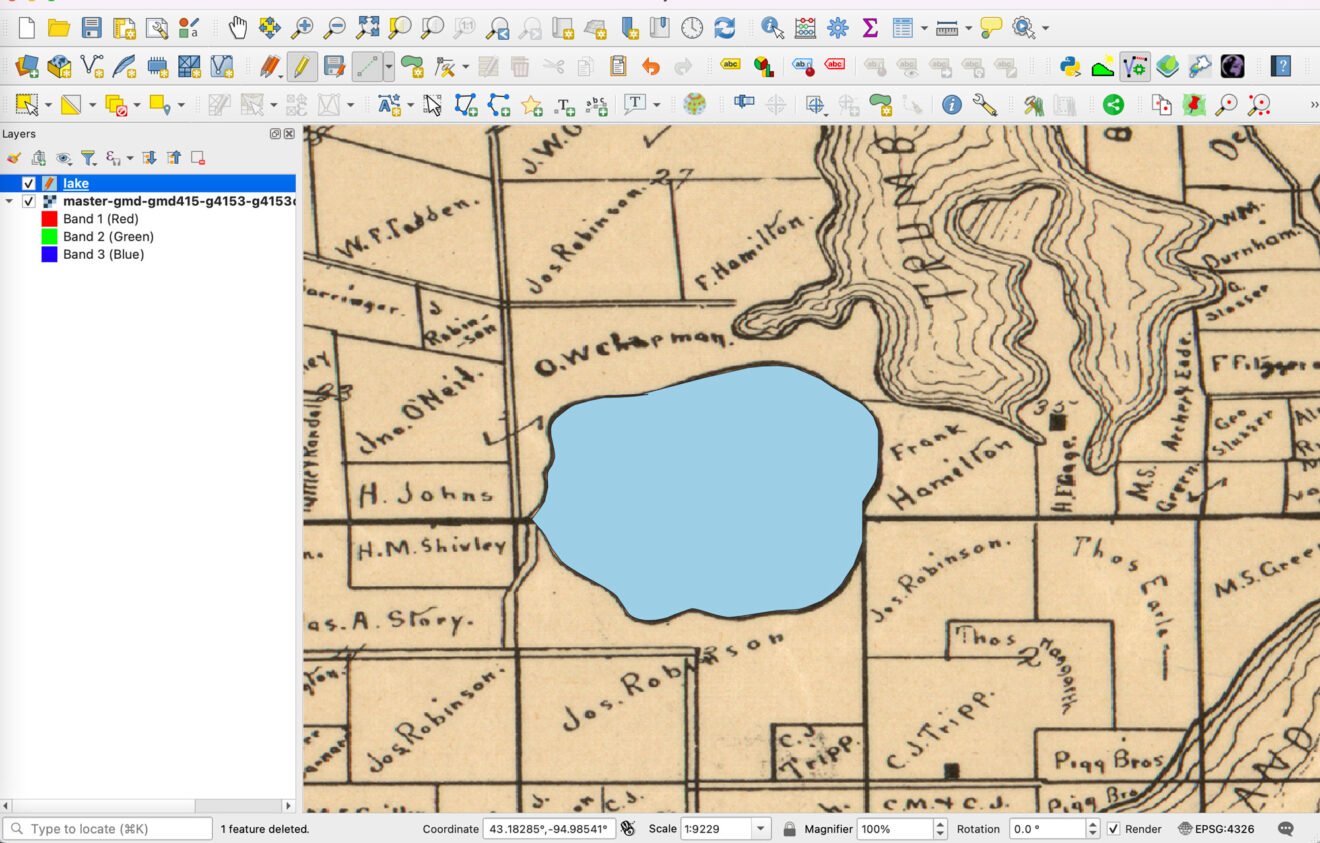Hide the master-gmd raster layer
This screenshot has width=1320, height=843.
[30, 200]
